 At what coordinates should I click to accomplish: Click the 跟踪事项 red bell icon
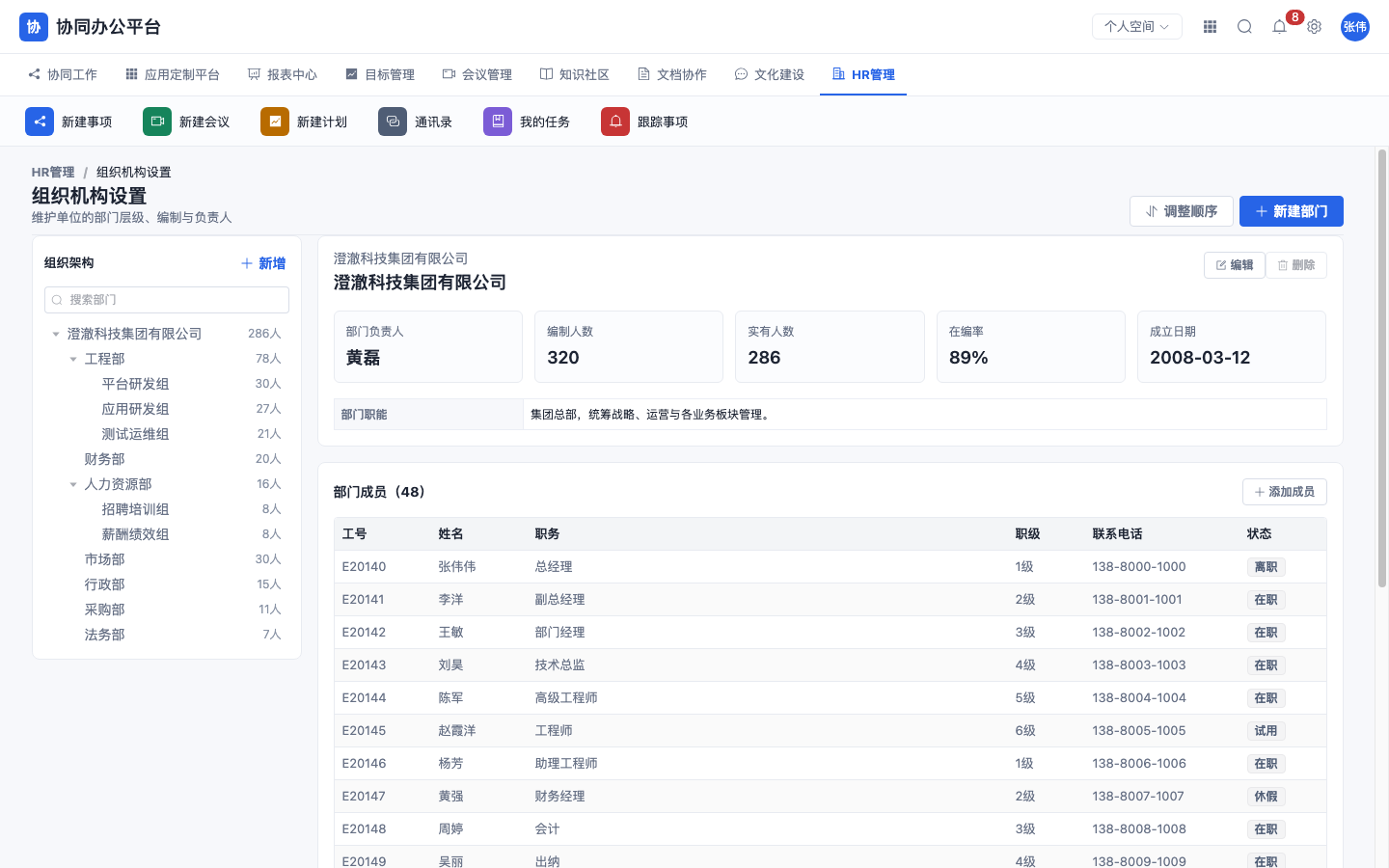(x=615, y=122)
